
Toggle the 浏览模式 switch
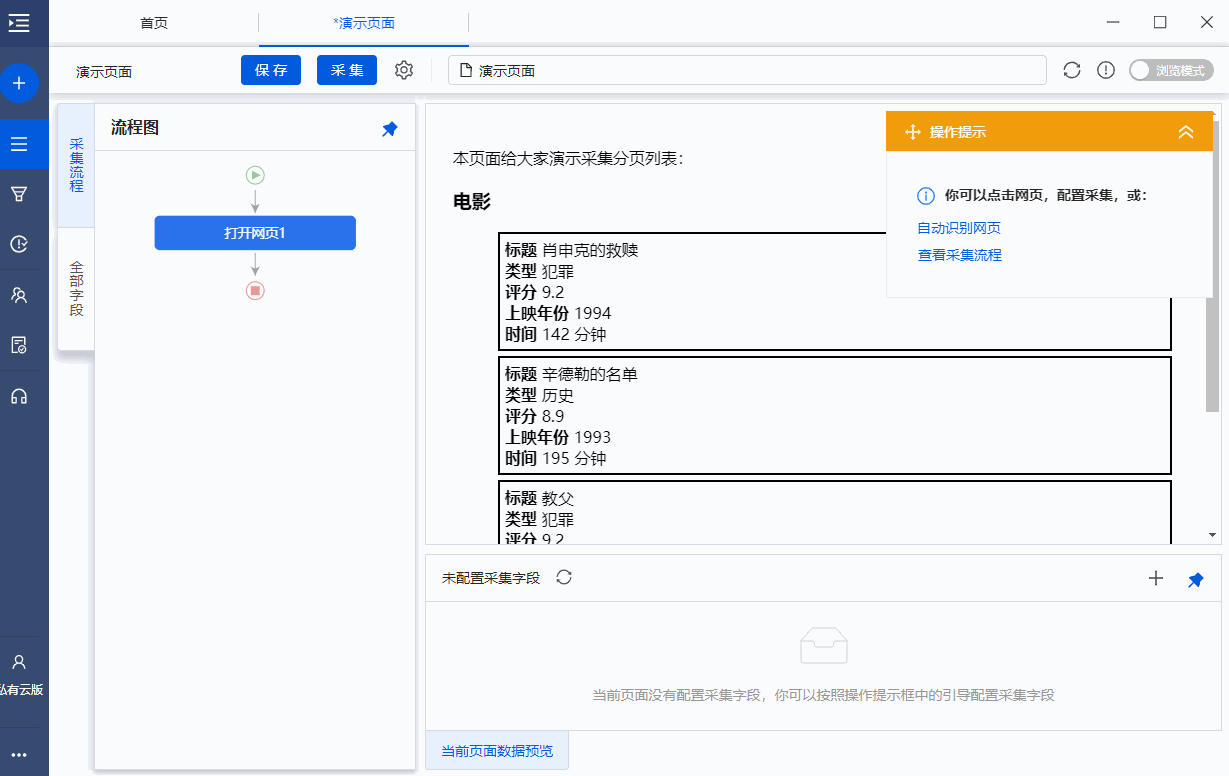1171,70
